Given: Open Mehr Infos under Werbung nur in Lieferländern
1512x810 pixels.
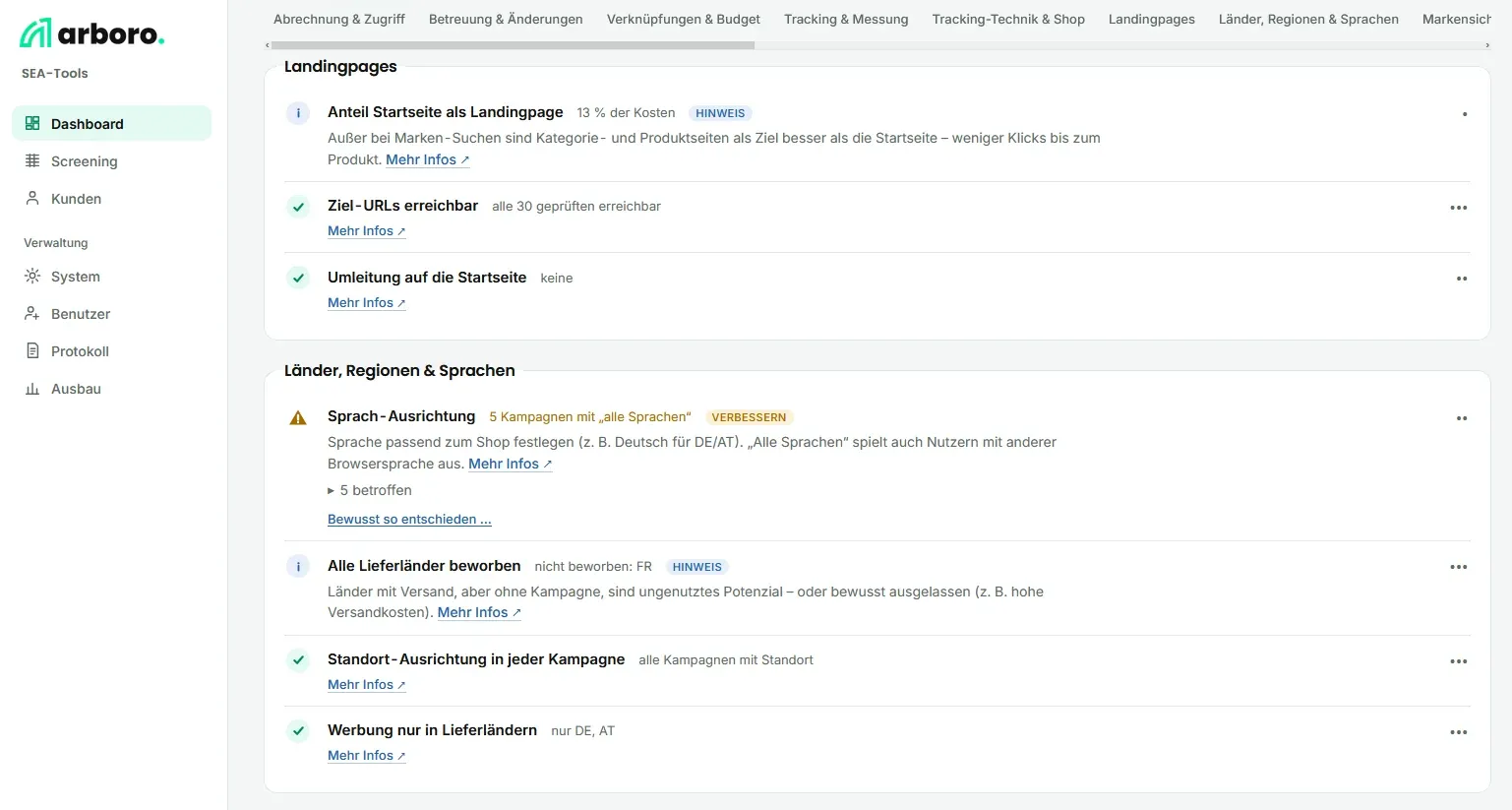Looking at the screenshot, I should (x=367, y=756).
